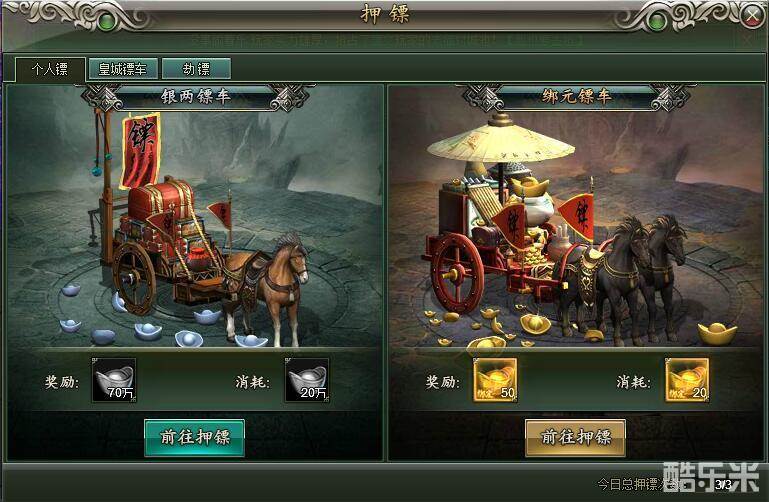Viewport: 769px width, 502px height.
Task: Switch to the 皇城镖车 tab
Action: coord(123,69)
